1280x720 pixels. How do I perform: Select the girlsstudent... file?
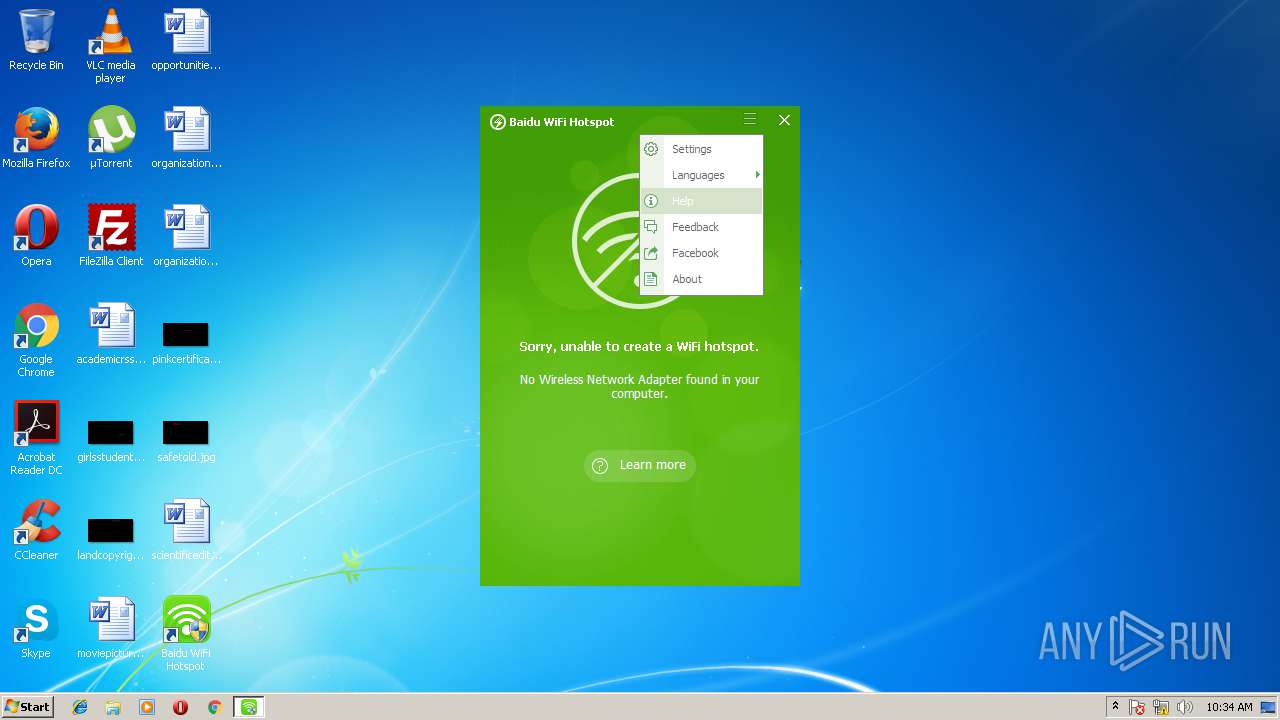[110, 439]
